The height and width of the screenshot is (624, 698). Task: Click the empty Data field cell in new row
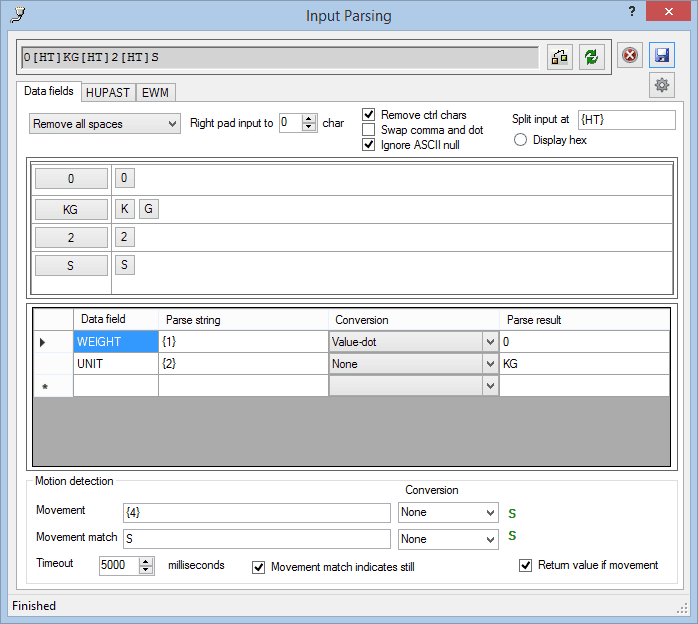[x=116, y=386]
